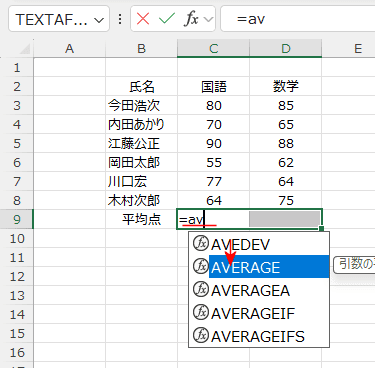This screenshot has height=368, width=375.
Task: Click the fill handle of cell selection
Action: coord(321,228)
